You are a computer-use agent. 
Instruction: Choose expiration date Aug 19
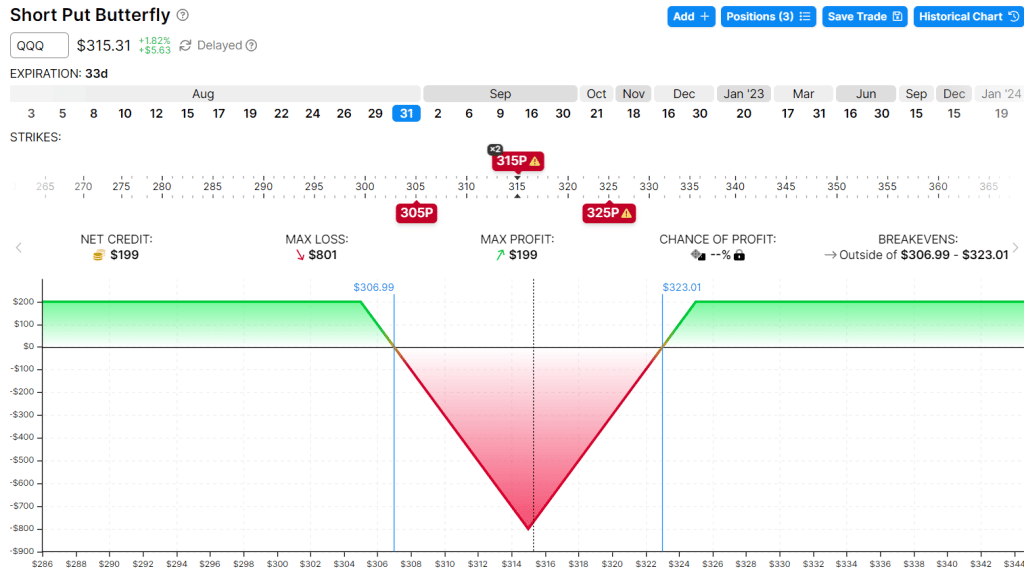point(250,113)
